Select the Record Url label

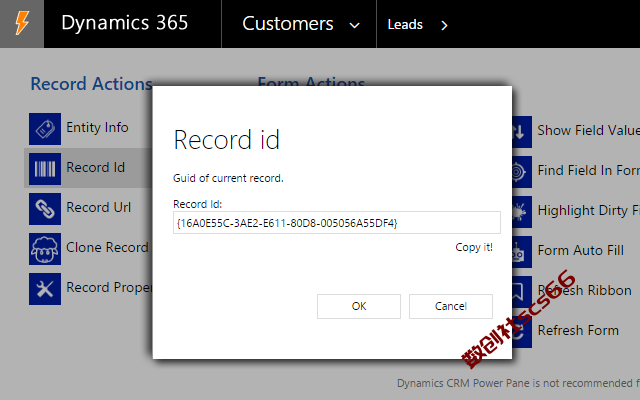pos(98,207)
